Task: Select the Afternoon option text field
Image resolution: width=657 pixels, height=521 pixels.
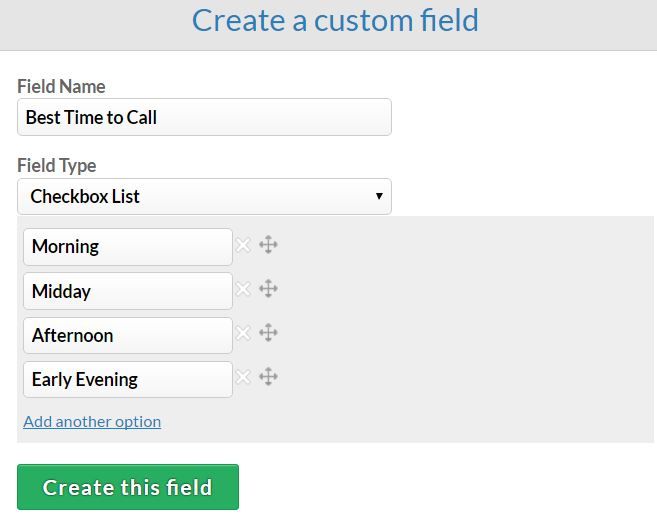Action: pos(128,335)
